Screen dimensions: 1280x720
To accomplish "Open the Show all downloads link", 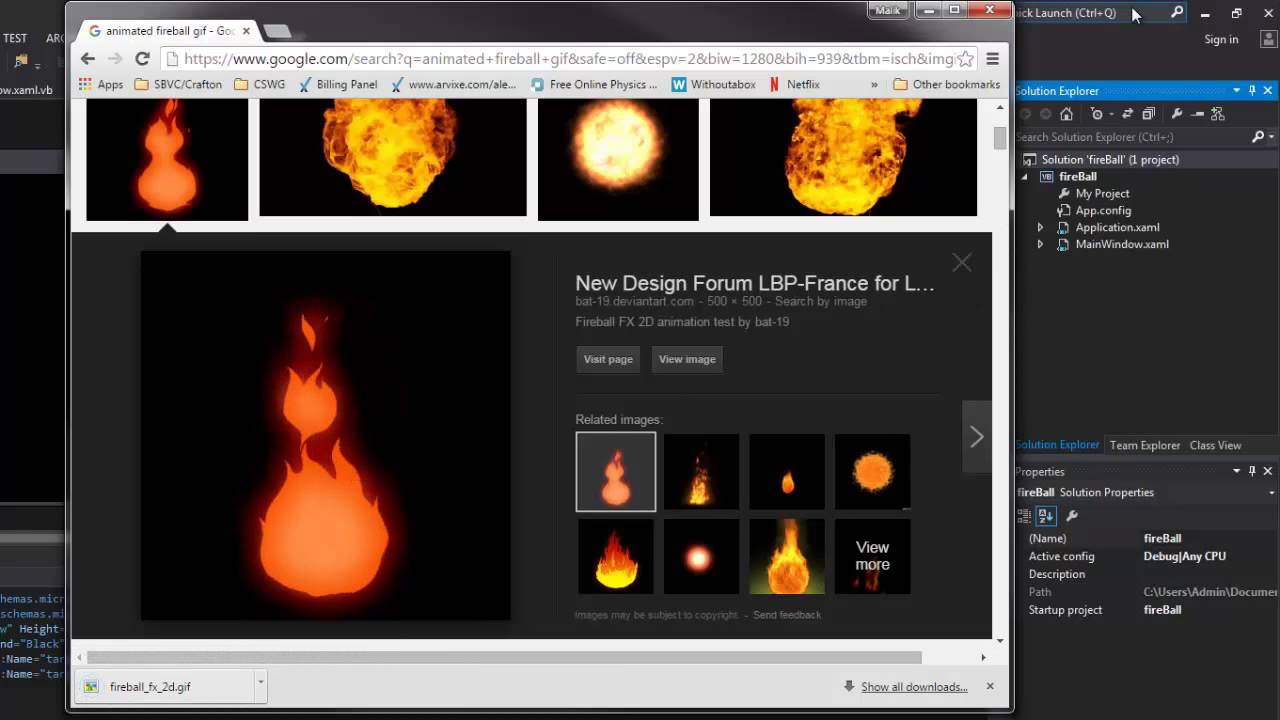I will tap(914, 687).
